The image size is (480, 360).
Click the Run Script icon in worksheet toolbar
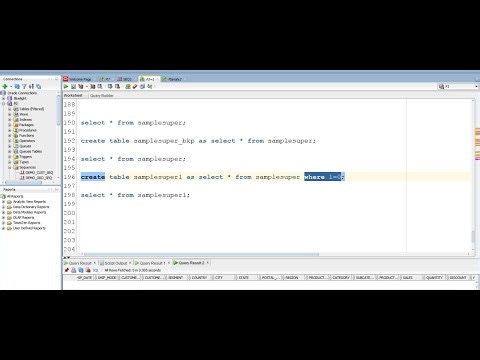pos(73,87)
